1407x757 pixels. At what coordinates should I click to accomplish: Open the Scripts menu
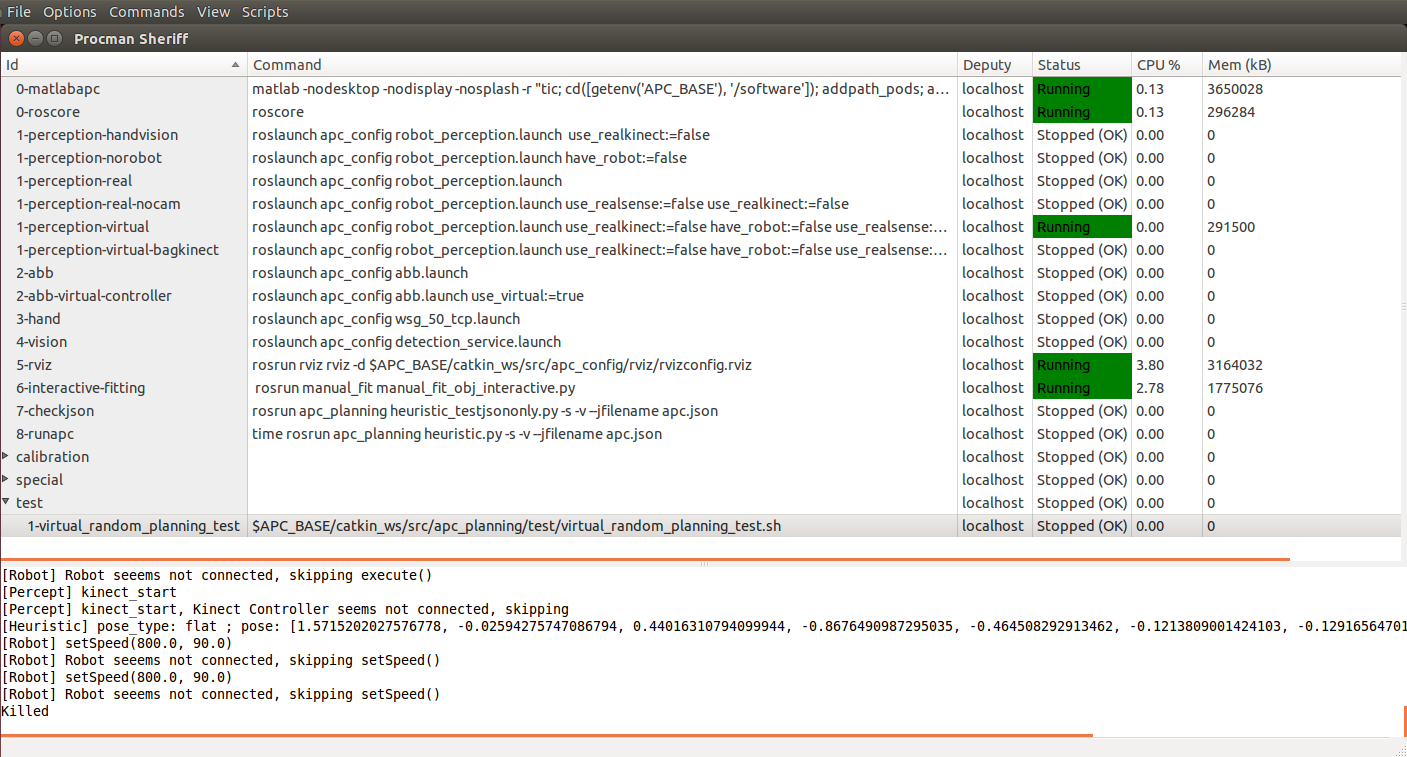[265, 12]
